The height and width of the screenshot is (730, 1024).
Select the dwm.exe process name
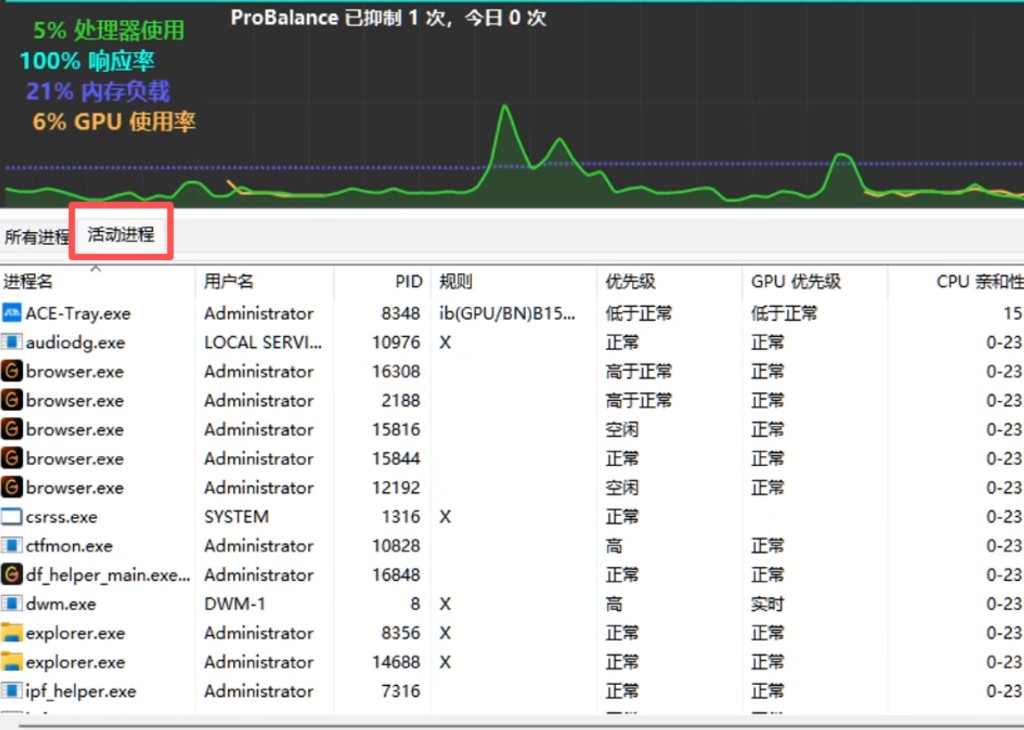point(61,604)
